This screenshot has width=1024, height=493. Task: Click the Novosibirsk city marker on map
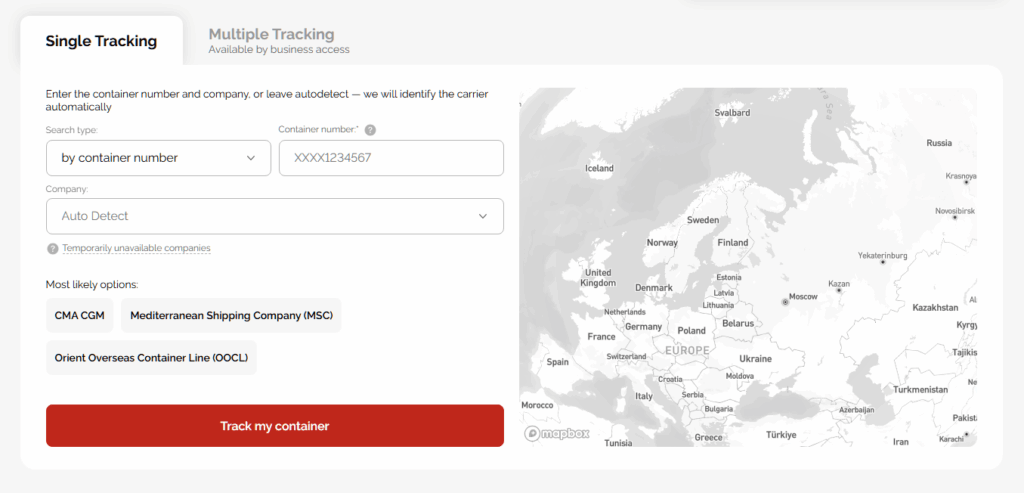point(955,217)
